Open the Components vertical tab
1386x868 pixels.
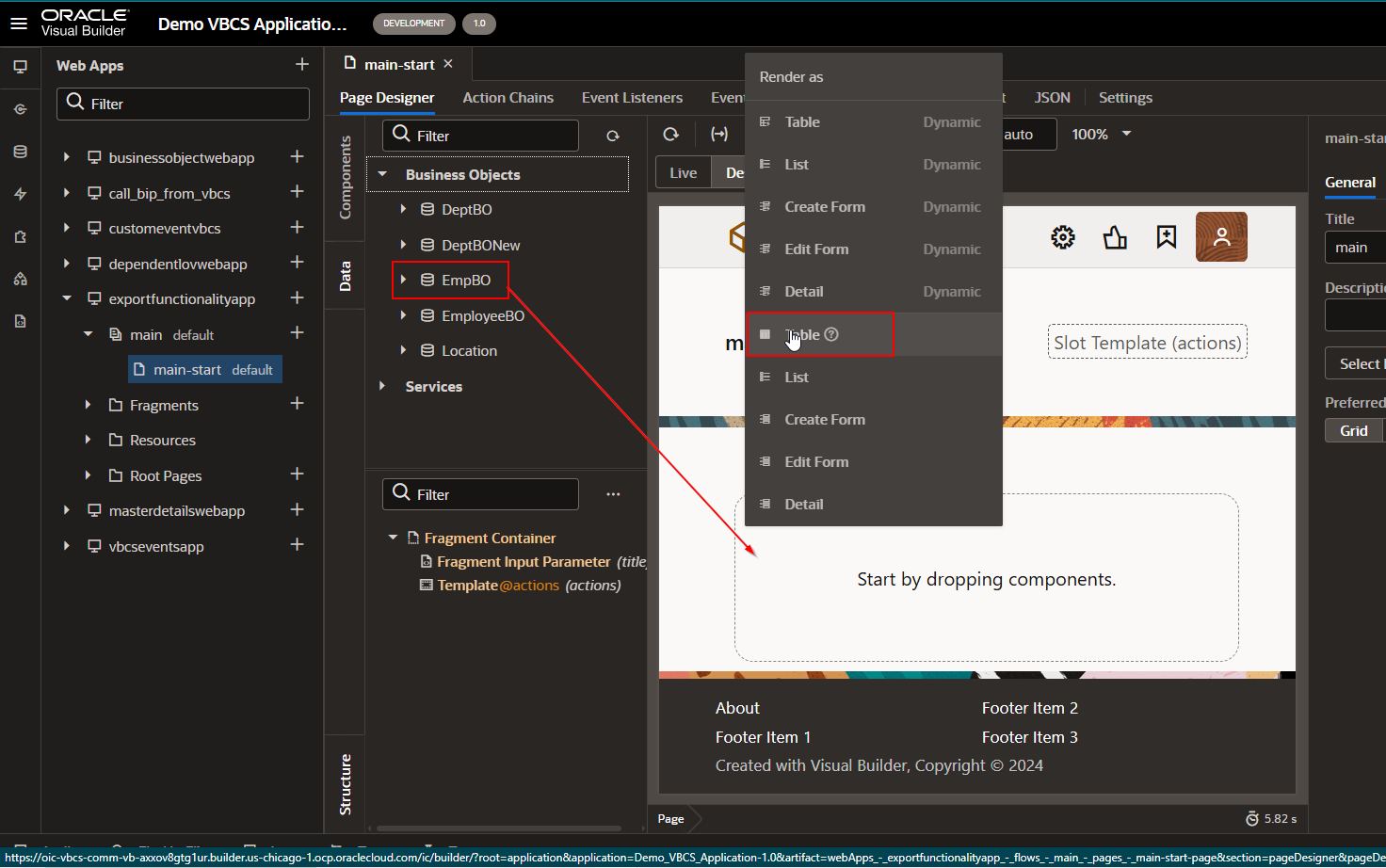345,178
